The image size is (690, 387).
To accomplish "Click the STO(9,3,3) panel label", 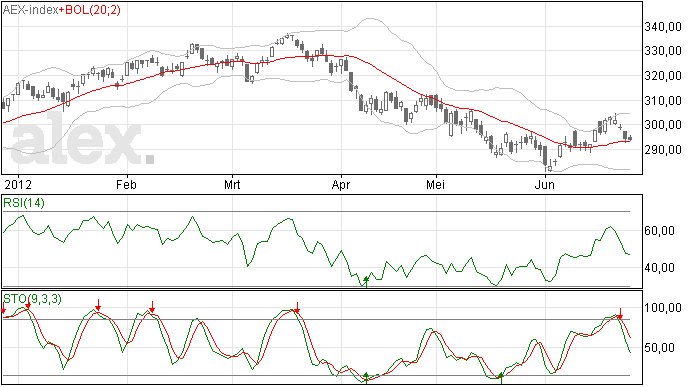I will (x=33, y=299).
